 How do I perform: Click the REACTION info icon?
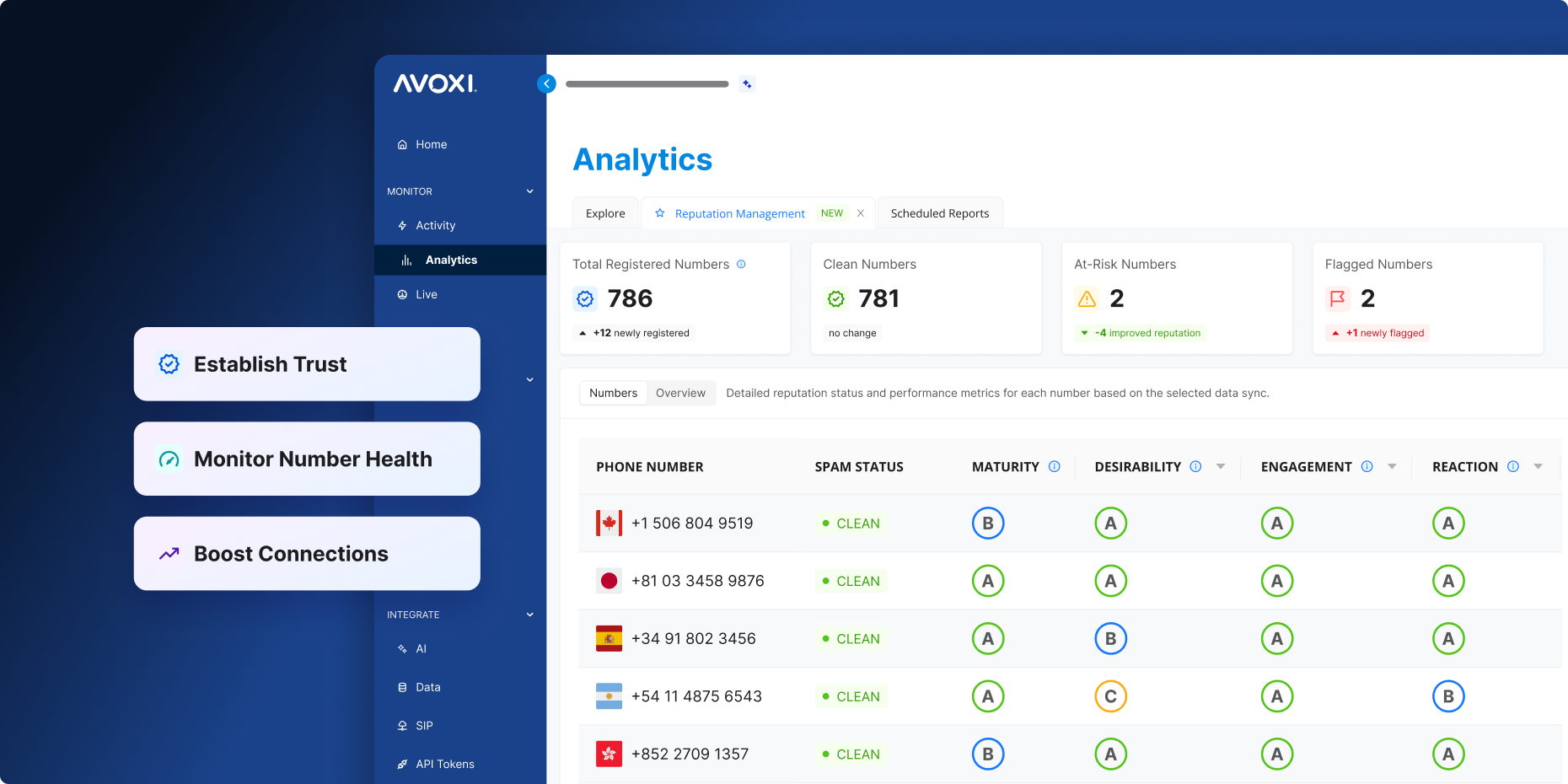point(1513,466)
